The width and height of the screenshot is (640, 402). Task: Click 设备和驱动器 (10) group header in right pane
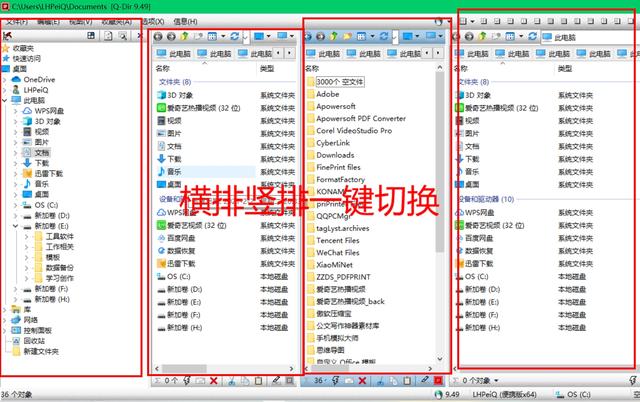tap(486, 199)
